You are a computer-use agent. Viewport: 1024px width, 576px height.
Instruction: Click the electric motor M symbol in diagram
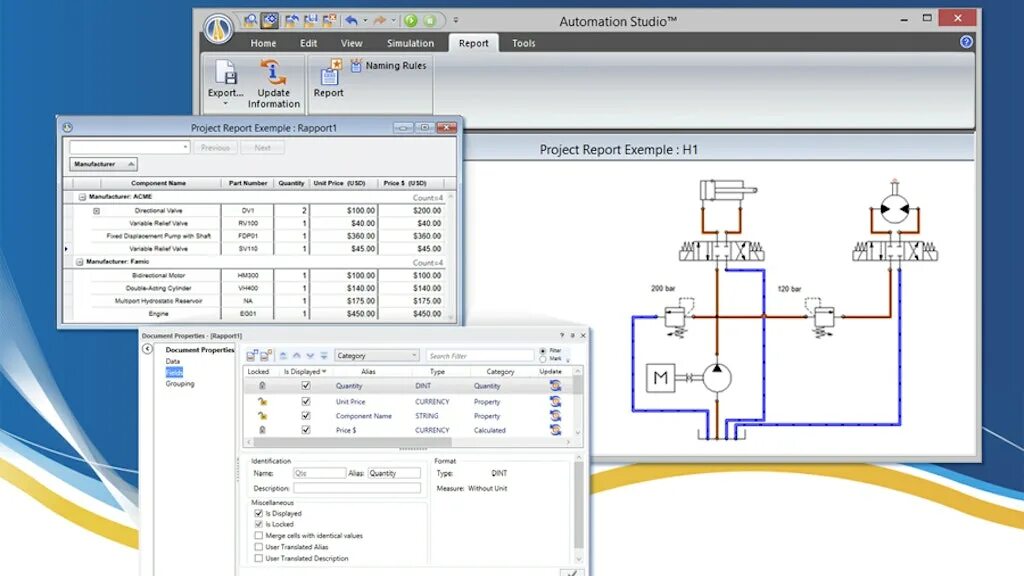pyautogui.click(x=660, y=377)
